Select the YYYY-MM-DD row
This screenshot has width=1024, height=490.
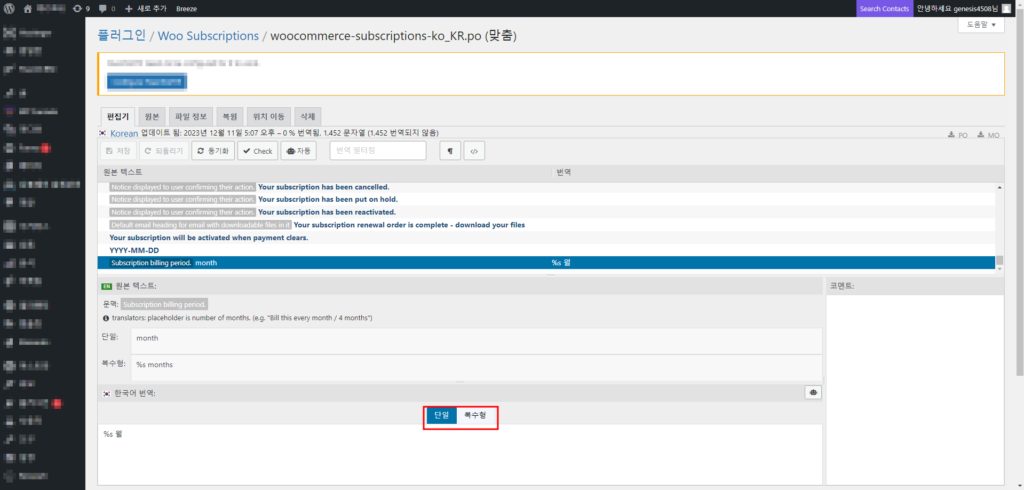[x=547, y=250]
